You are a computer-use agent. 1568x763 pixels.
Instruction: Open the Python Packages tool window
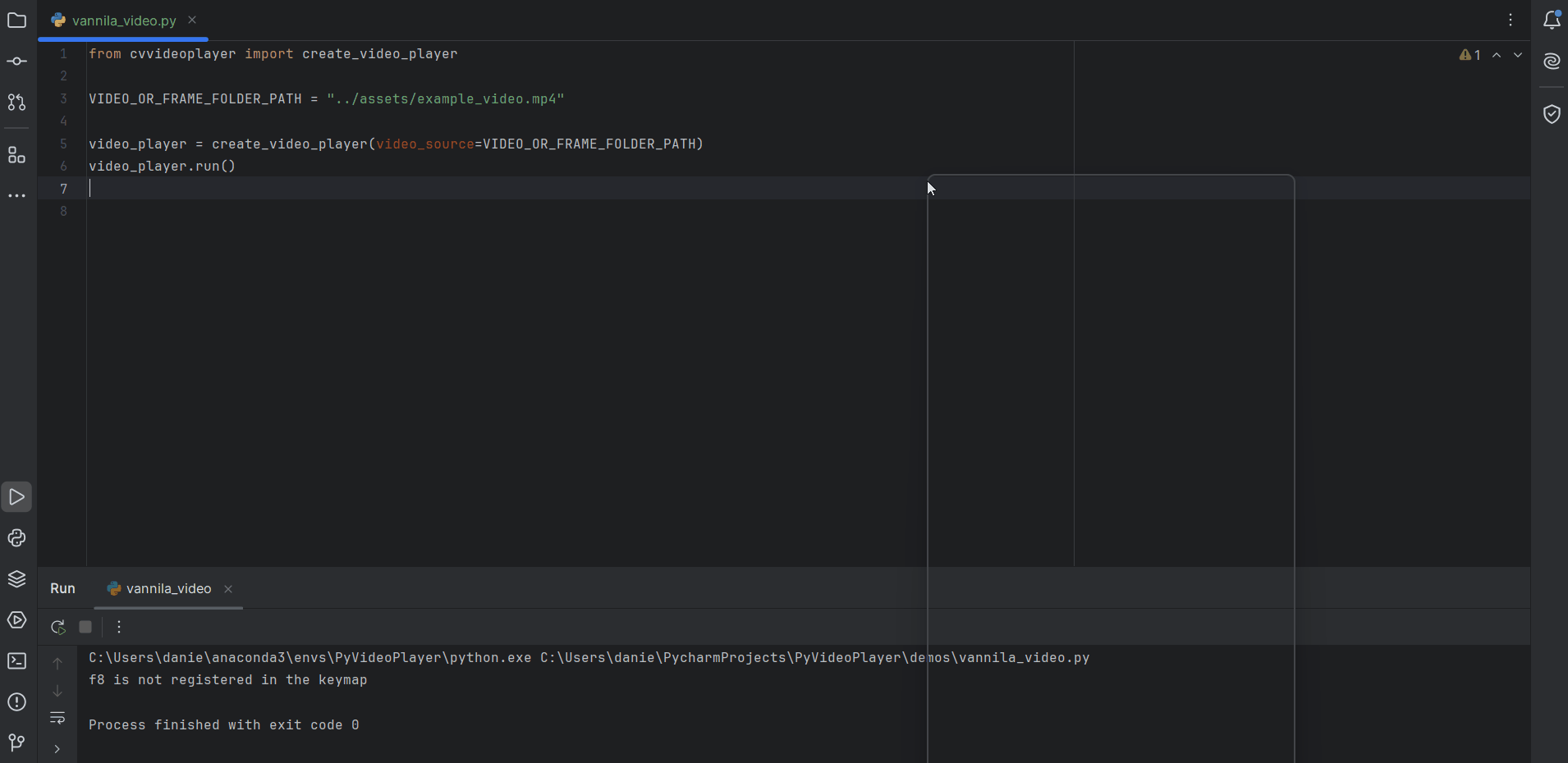pos(16,579)
